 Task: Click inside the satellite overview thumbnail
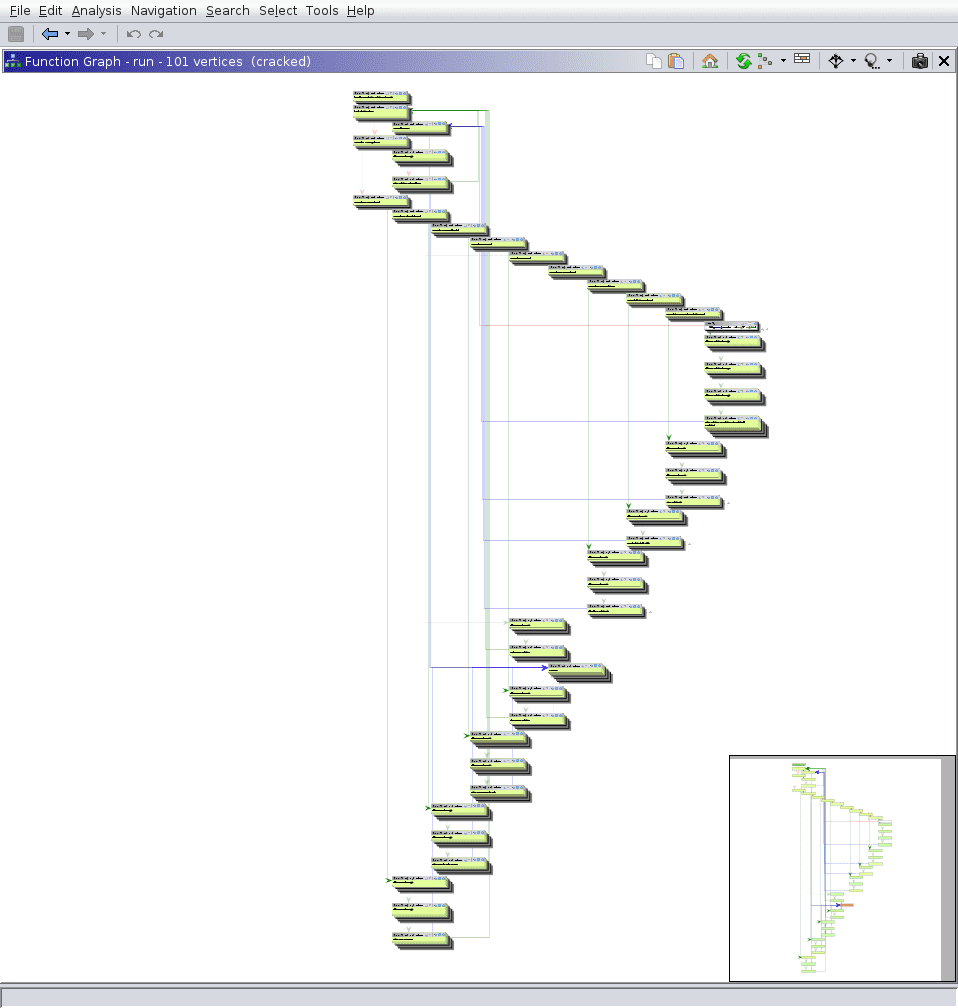pyautogui.click(x=835, y=867)
